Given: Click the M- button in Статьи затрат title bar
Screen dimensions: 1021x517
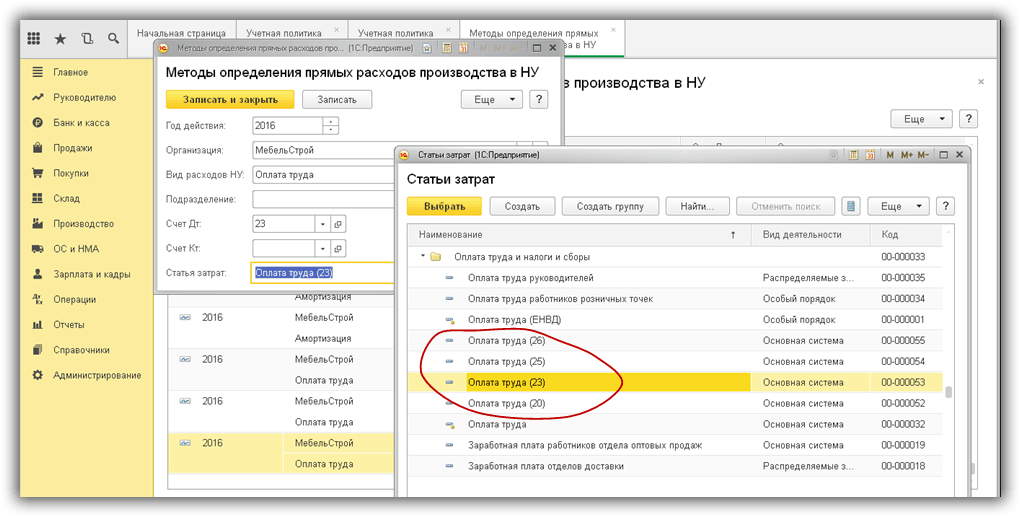Looking at the screenshot, I should click(x=923, y=155).
